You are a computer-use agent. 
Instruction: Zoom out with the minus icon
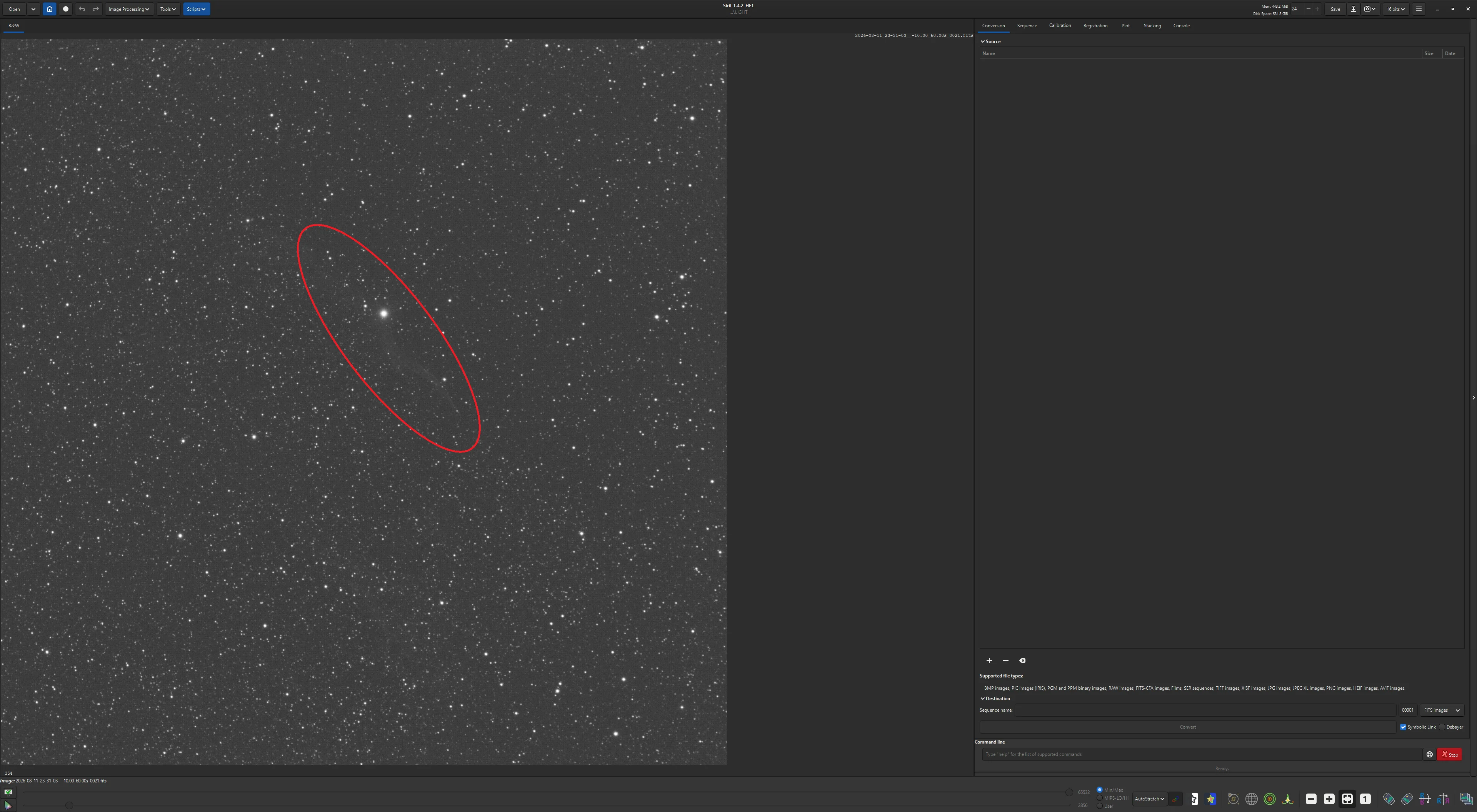pos(1311,799)
